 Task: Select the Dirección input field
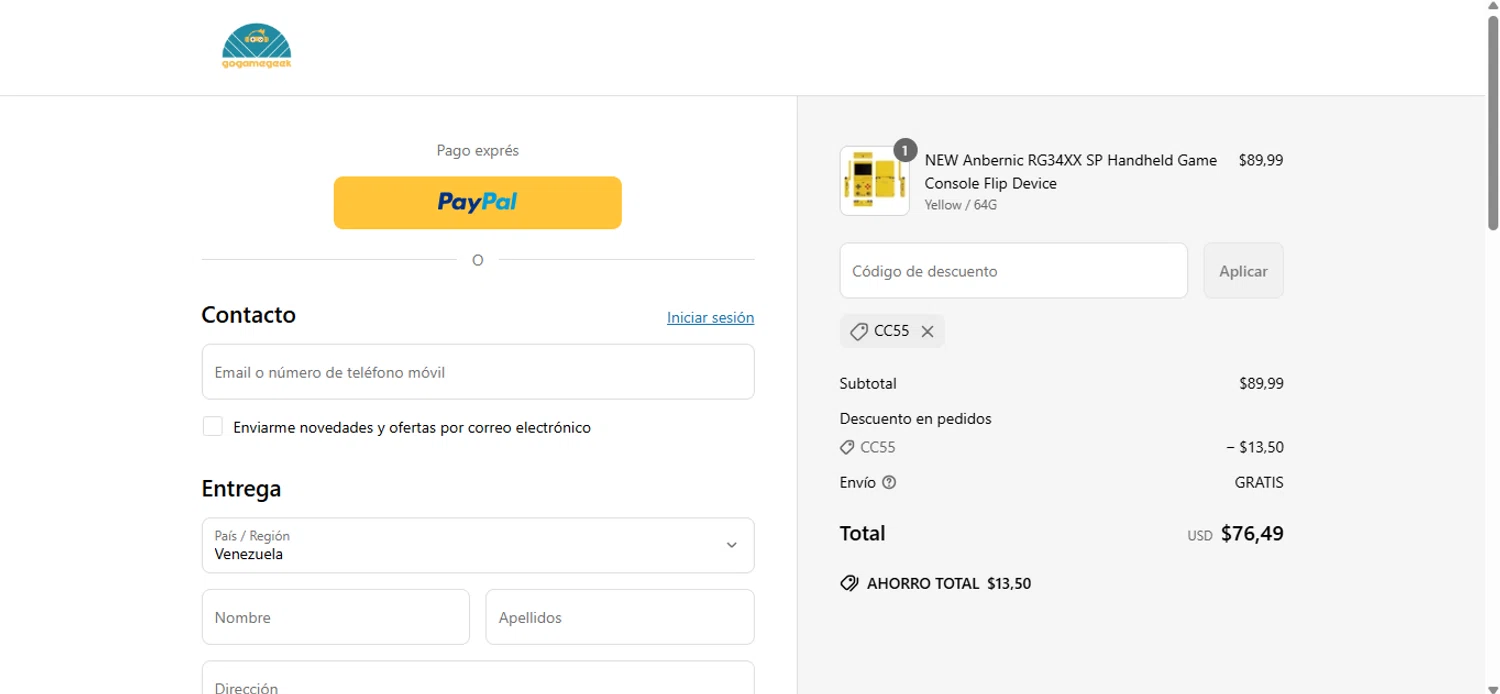478,678
